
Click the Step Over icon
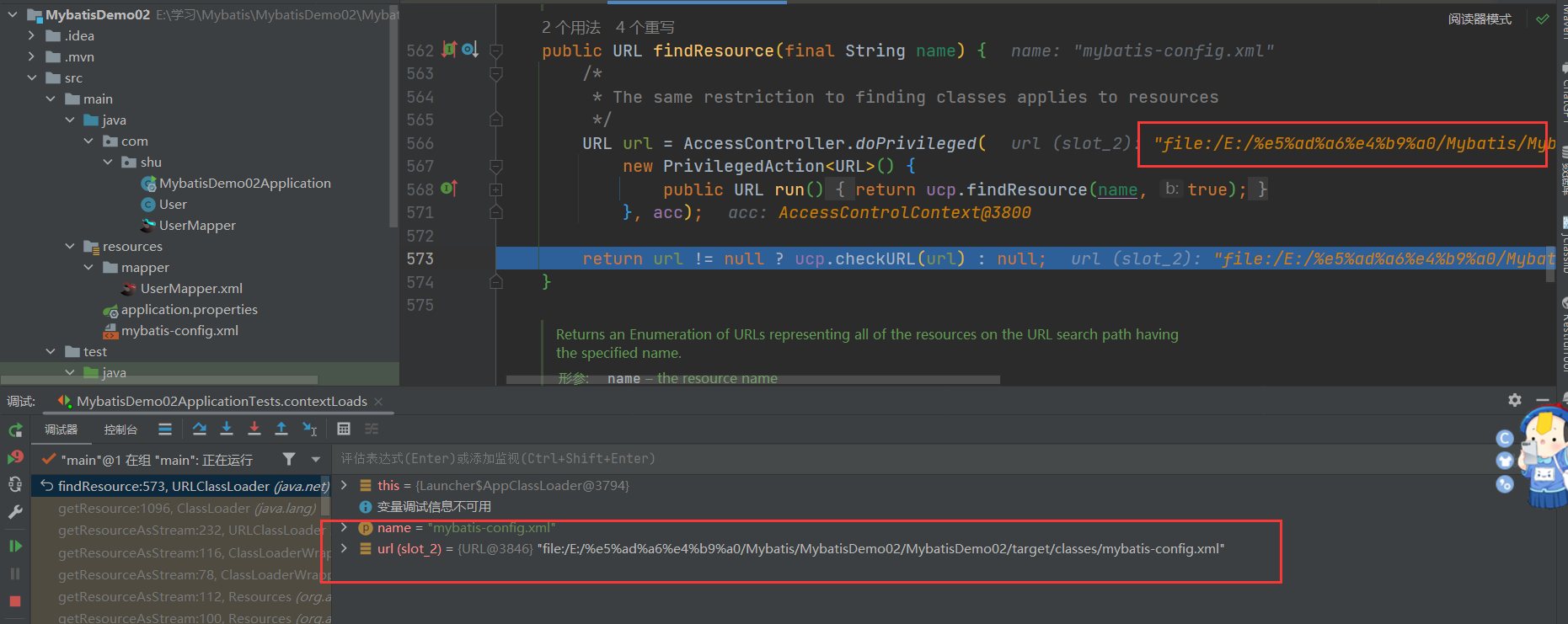(x=199, y=429)
